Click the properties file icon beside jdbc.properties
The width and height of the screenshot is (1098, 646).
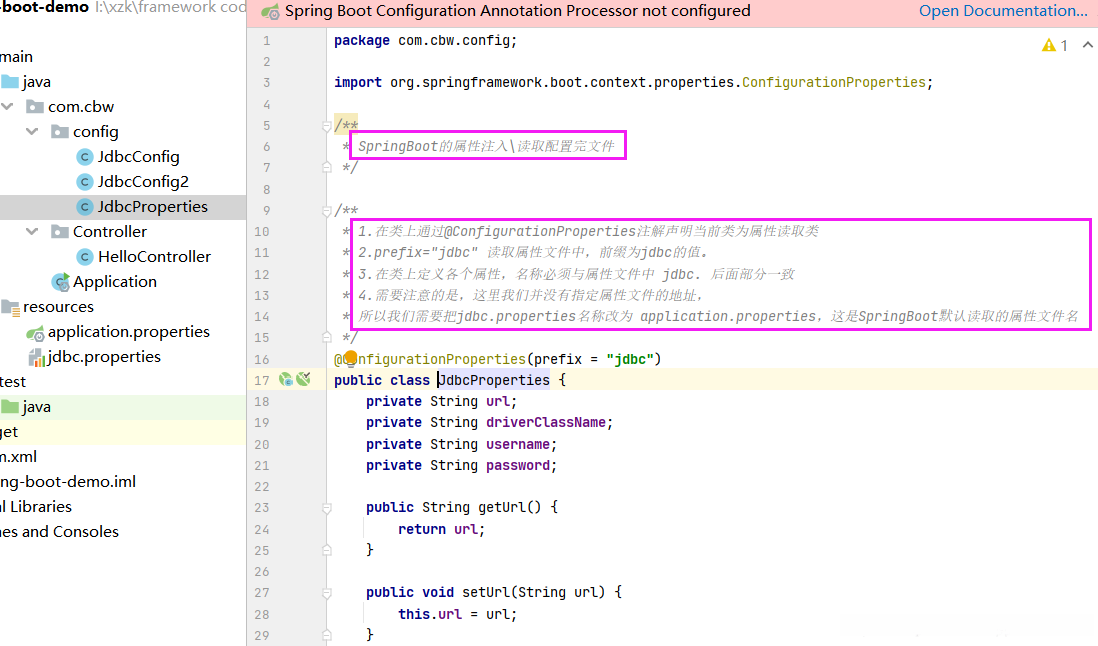(36, 357)
